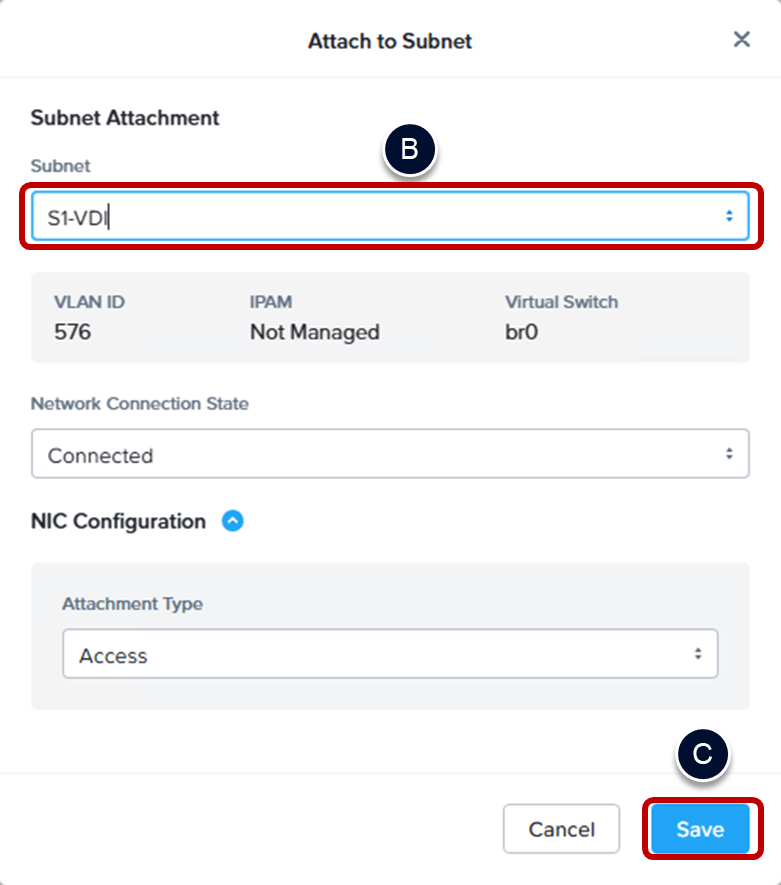Collapse the NIC Configuration section
The image size is (781, 885).
click(232, 521)
